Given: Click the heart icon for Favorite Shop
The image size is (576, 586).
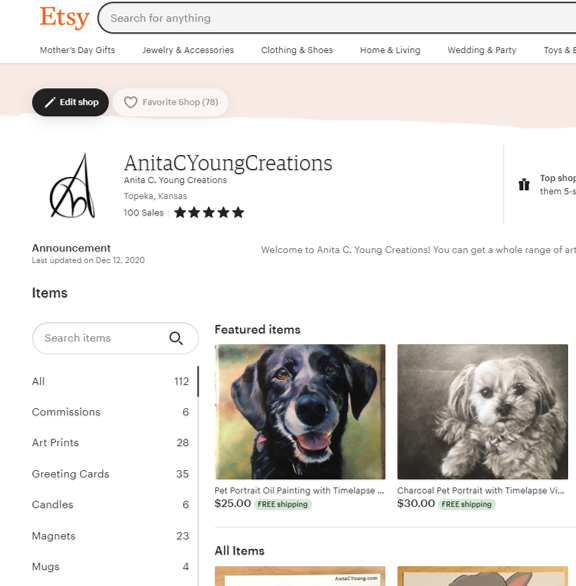Looking at the screenshot, I should [x=130, y=102].
